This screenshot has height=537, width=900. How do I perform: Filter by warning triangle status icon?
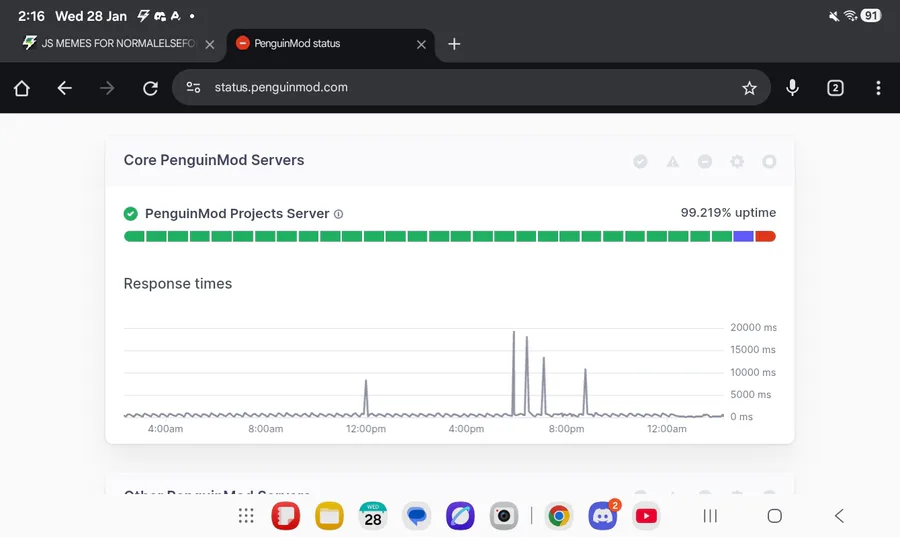(673, 162)
